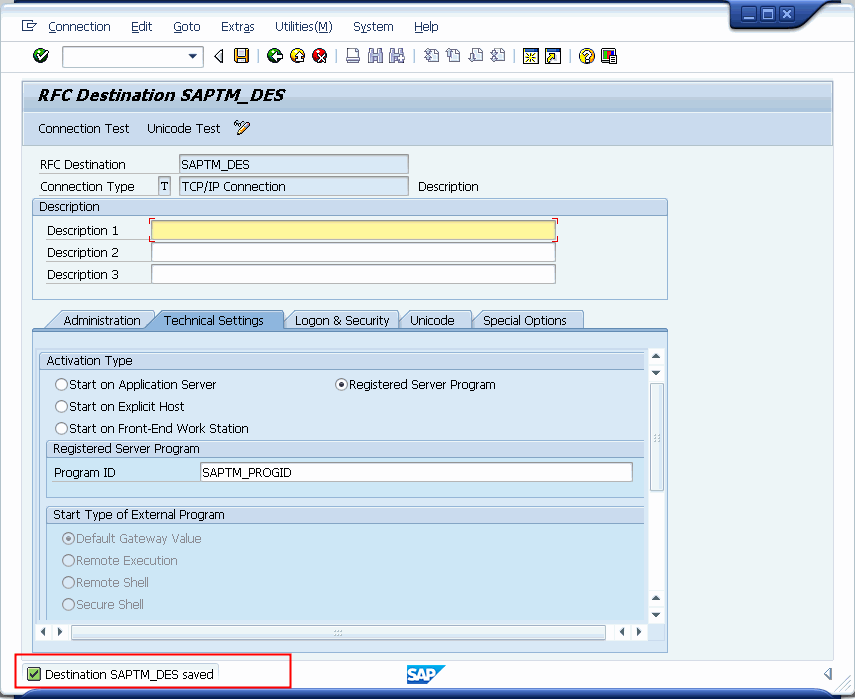Click the Unicode Test button
855x699 pixels.
point(184,129)
